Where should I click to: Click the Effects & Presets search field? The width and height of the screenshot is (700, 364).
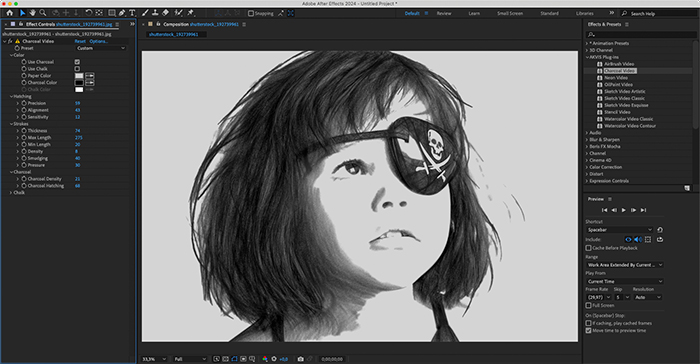[x=641, y=34]
